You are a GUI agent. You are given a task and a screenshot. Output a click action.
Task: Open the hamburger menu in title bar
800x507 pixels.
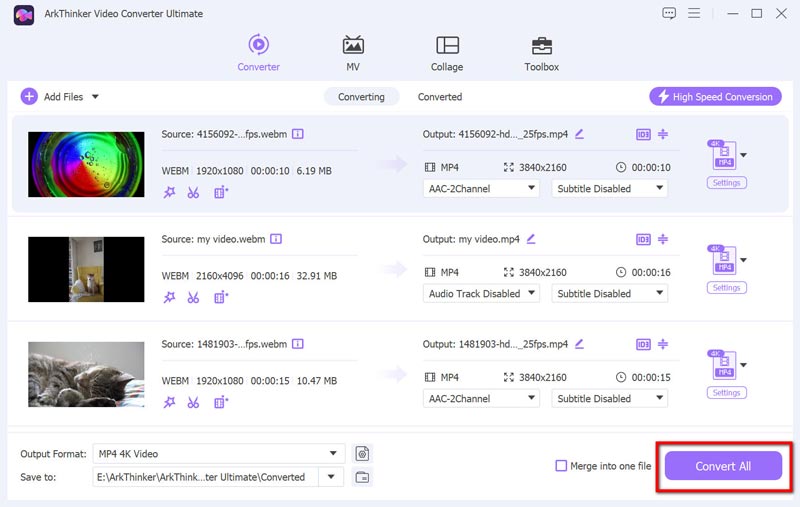(x=694, y=13)
